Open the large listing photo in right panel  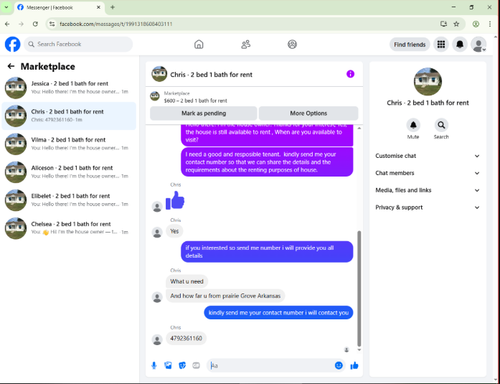pyautogui.click(x=428, y=82)
